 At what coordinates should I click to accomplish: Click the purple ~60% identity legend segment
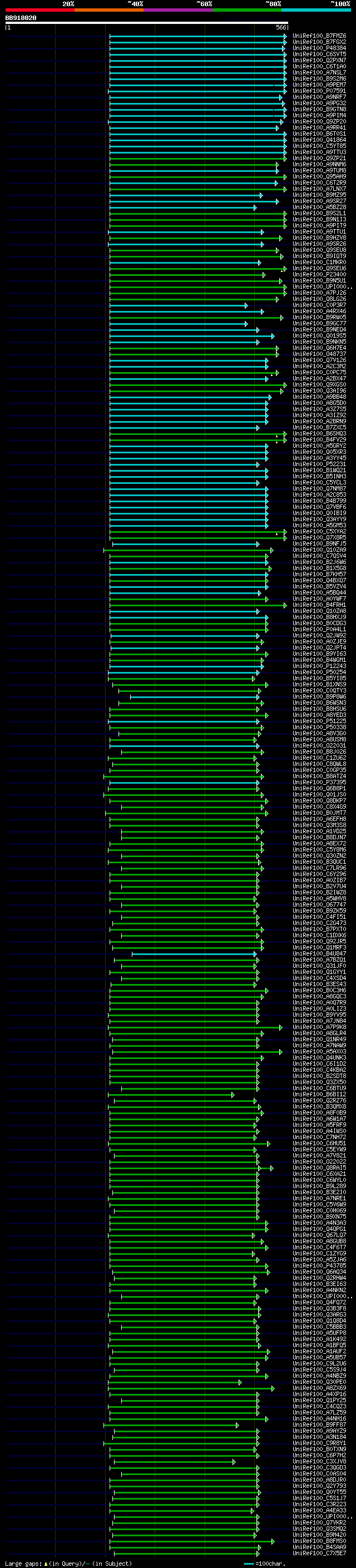tap(179, 11)
